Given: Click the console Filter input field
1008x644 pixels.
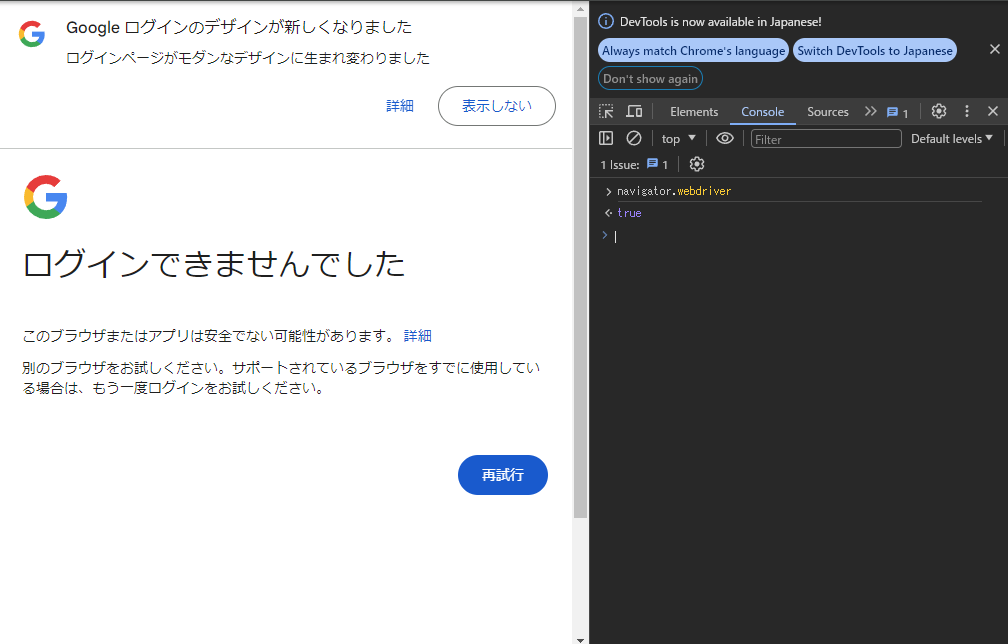Looking at the screenshot, I should tap(825, 139).
